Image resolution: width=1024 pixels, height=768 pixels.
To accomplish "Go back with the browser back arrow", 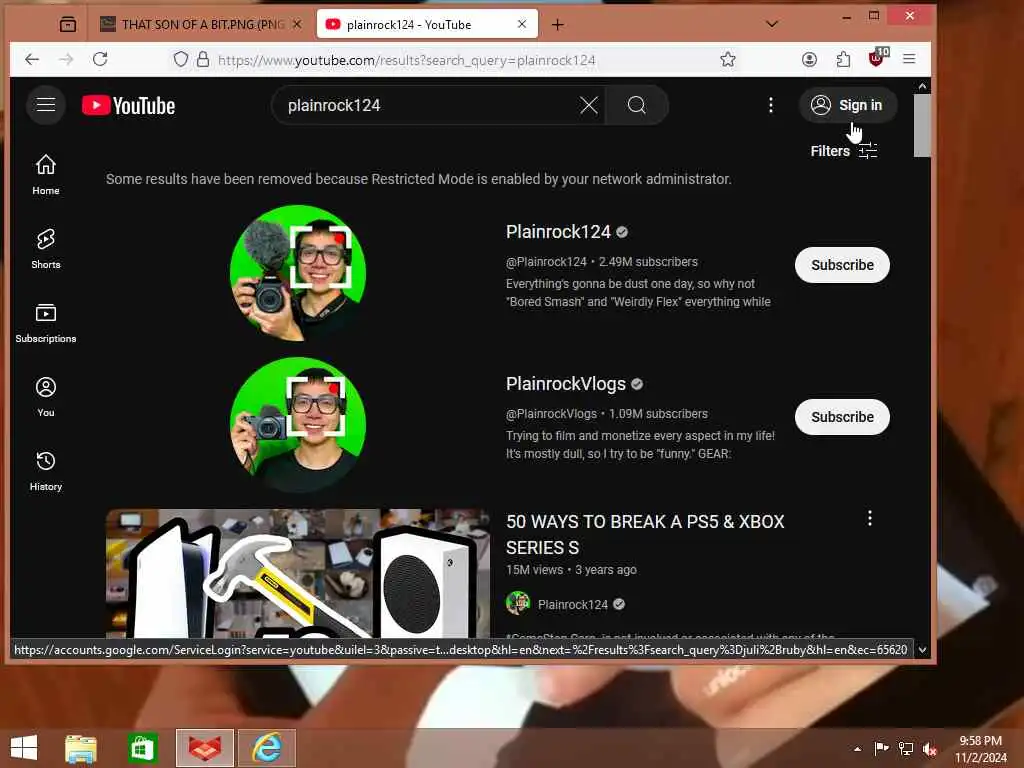I will [x=32, y=59].
